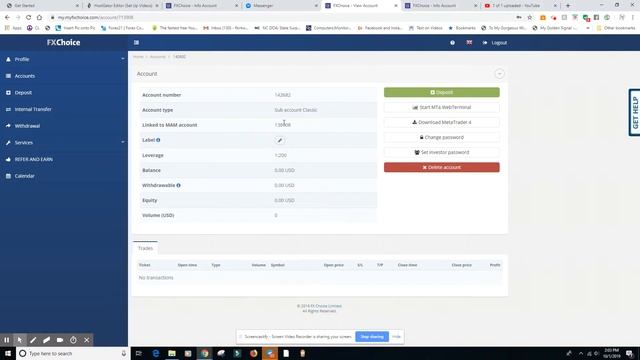Image resolution: width=640 pixels, height=360 pixels.
Task: Click Account in breadcrumb
Action: click(158, 57)
